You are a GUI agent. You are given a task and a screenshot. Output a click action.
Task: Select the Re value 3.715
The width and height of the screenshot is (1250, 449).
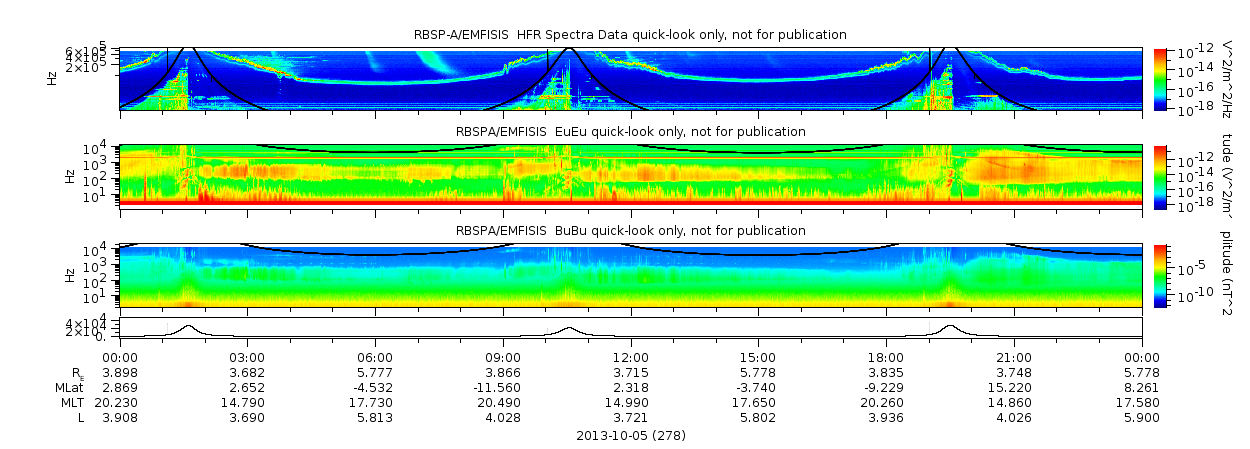coord(631,372)
